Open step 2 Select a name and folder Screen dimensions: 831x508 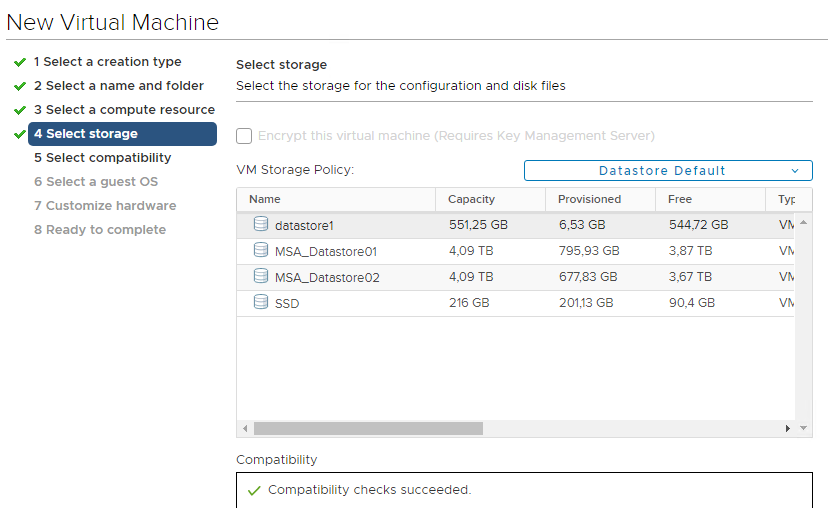pyautogui.click(x=119, y=86)
